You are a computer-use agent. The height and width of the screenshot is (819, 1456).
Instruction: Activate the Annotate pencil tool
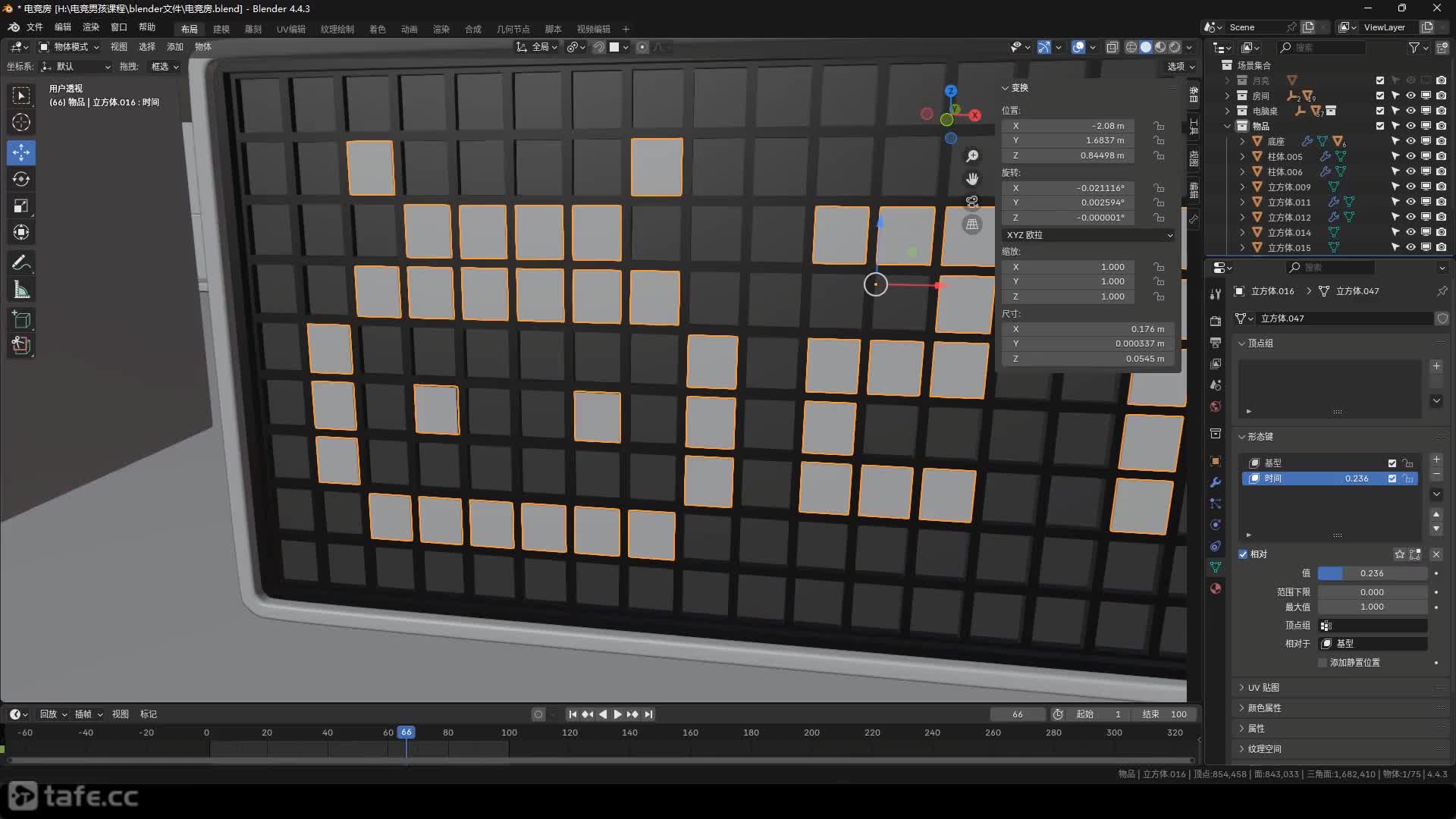click(21, 263)
